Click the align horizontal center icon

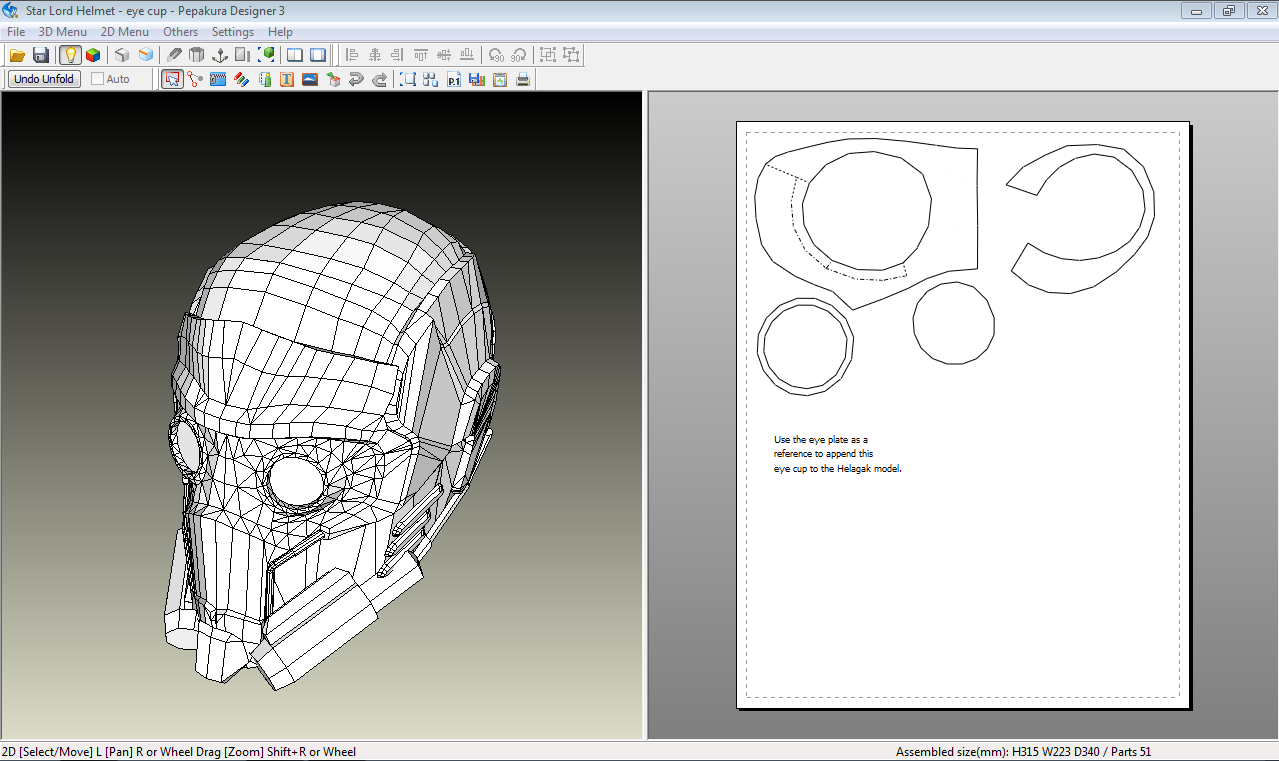point(375,55)
